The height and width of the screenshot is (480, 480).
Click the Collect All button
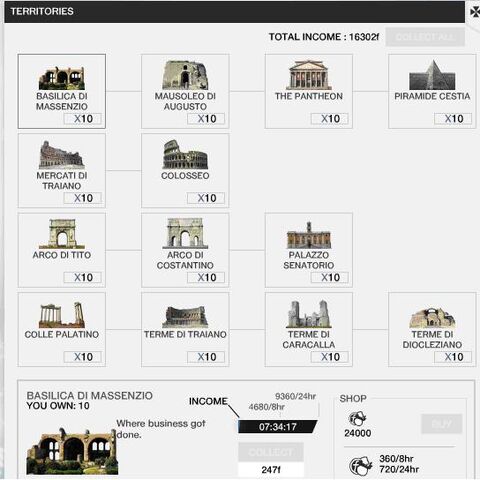pyautogui.click(x=425, y=37)
